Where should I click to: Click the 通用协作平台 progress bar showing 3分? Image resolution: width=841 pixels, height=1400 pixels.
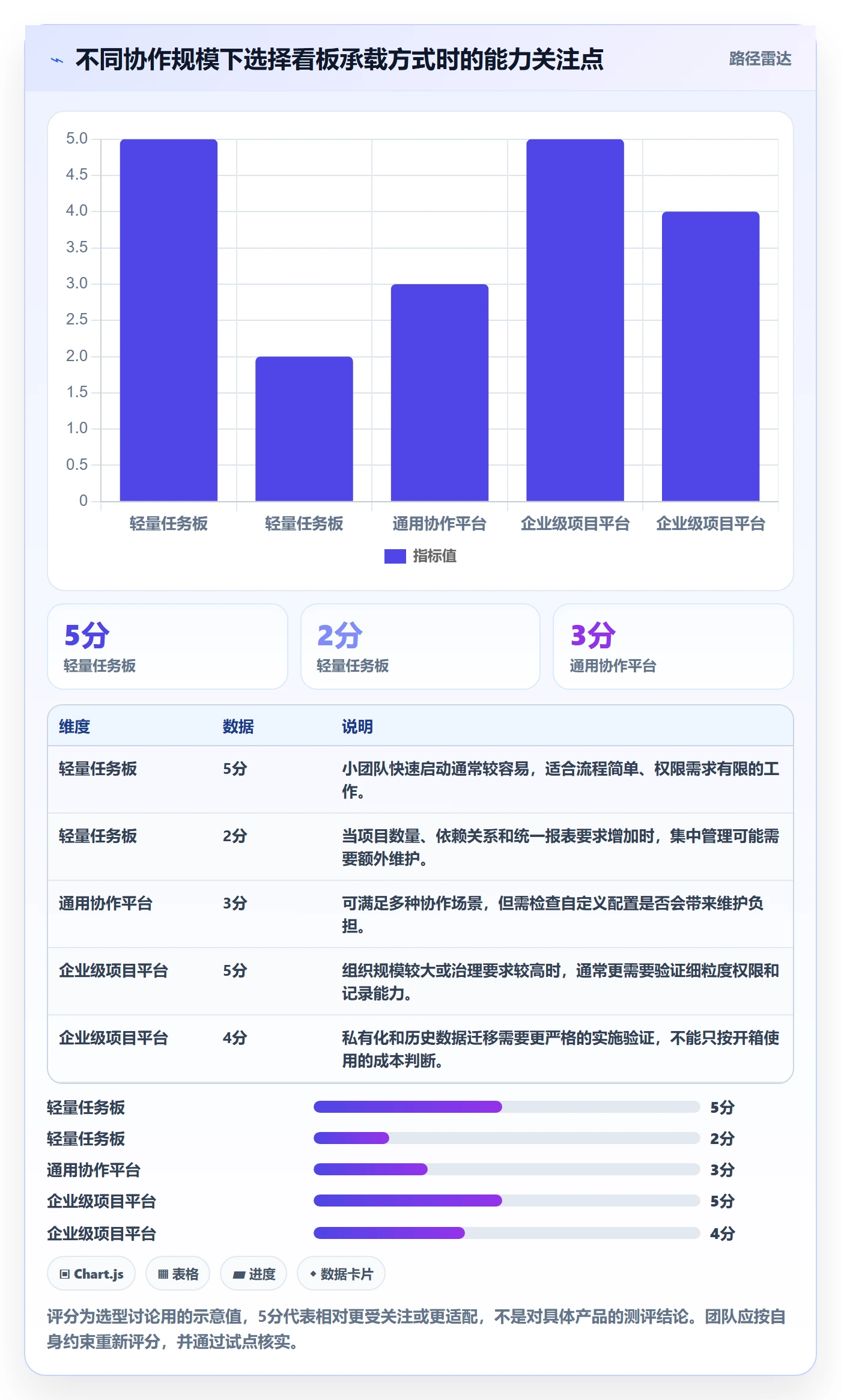click(x=507, y=1169)
